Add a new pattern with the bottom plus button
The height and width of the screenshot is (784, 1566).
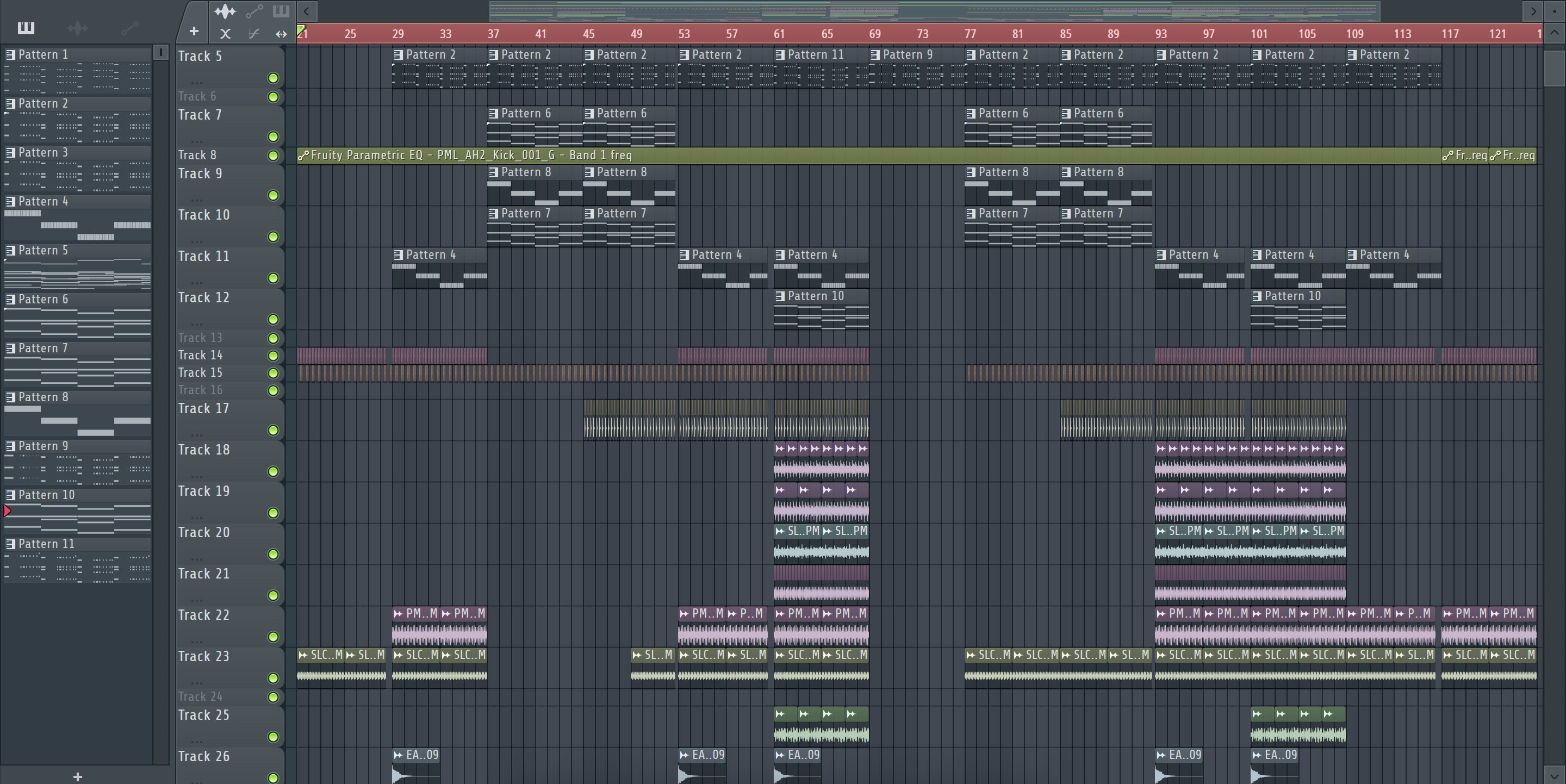[x=77, y=777]
